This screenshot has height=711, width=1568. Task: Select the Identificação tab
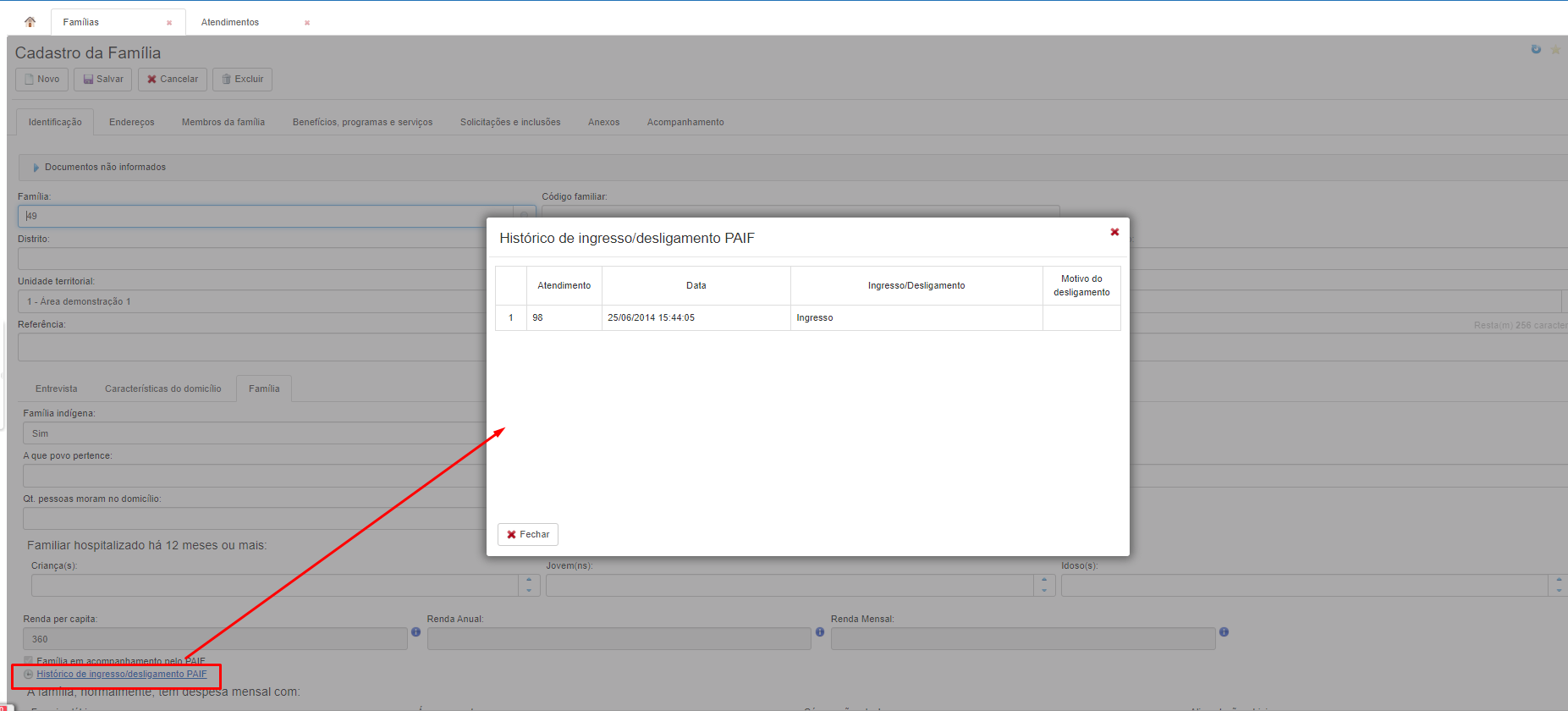[x=55, y=122]
